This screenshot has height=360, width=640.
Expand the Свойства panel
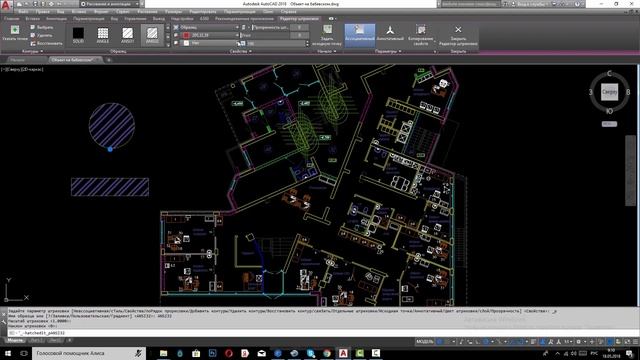tap(240, 51)
